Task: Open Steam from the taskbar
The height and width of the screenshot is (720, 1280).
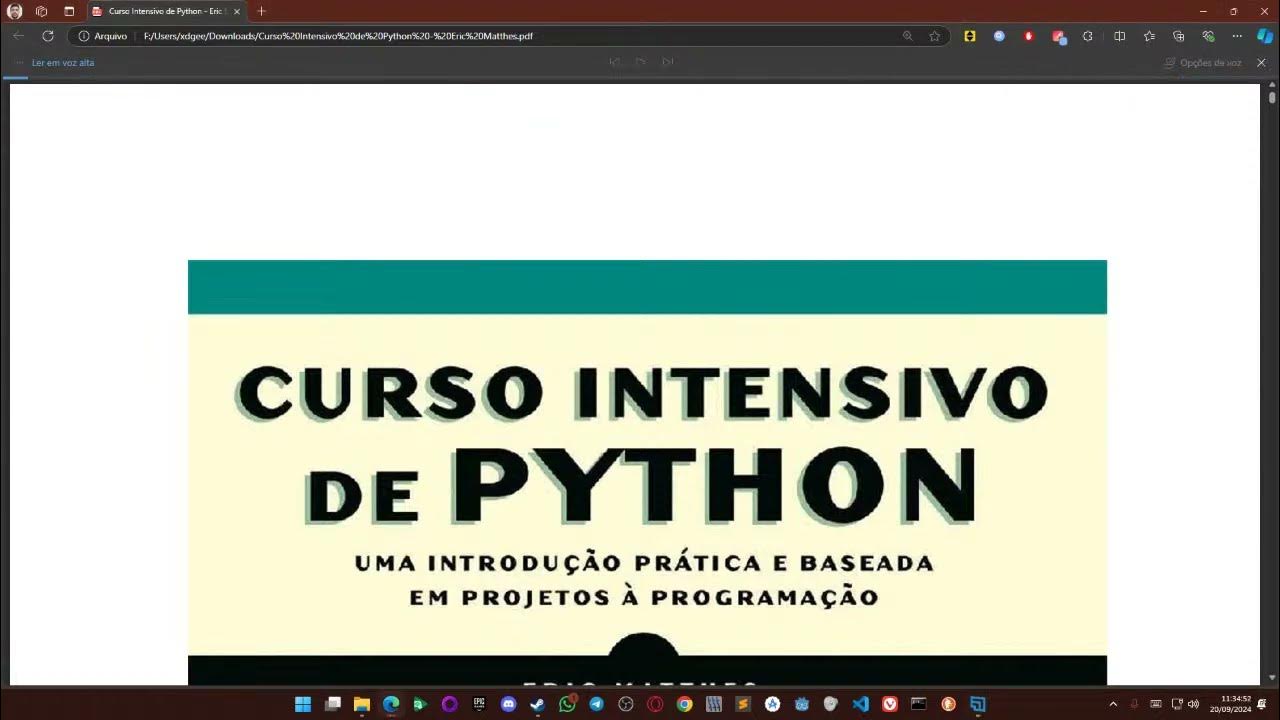Action: (x=537, y=704)
